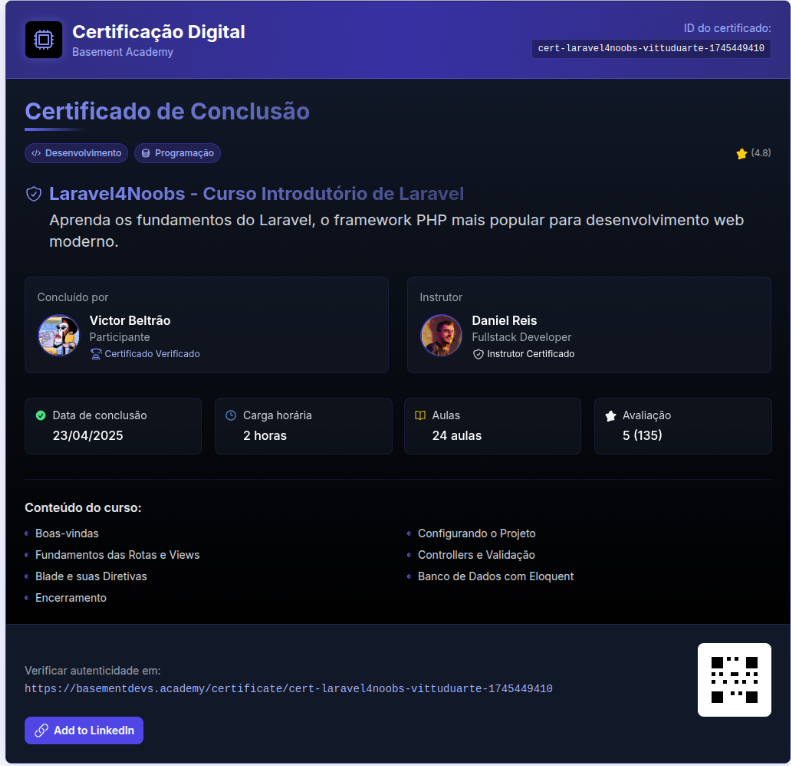
Task: Click the Certificação Digital heading
Action: [158, 32]
